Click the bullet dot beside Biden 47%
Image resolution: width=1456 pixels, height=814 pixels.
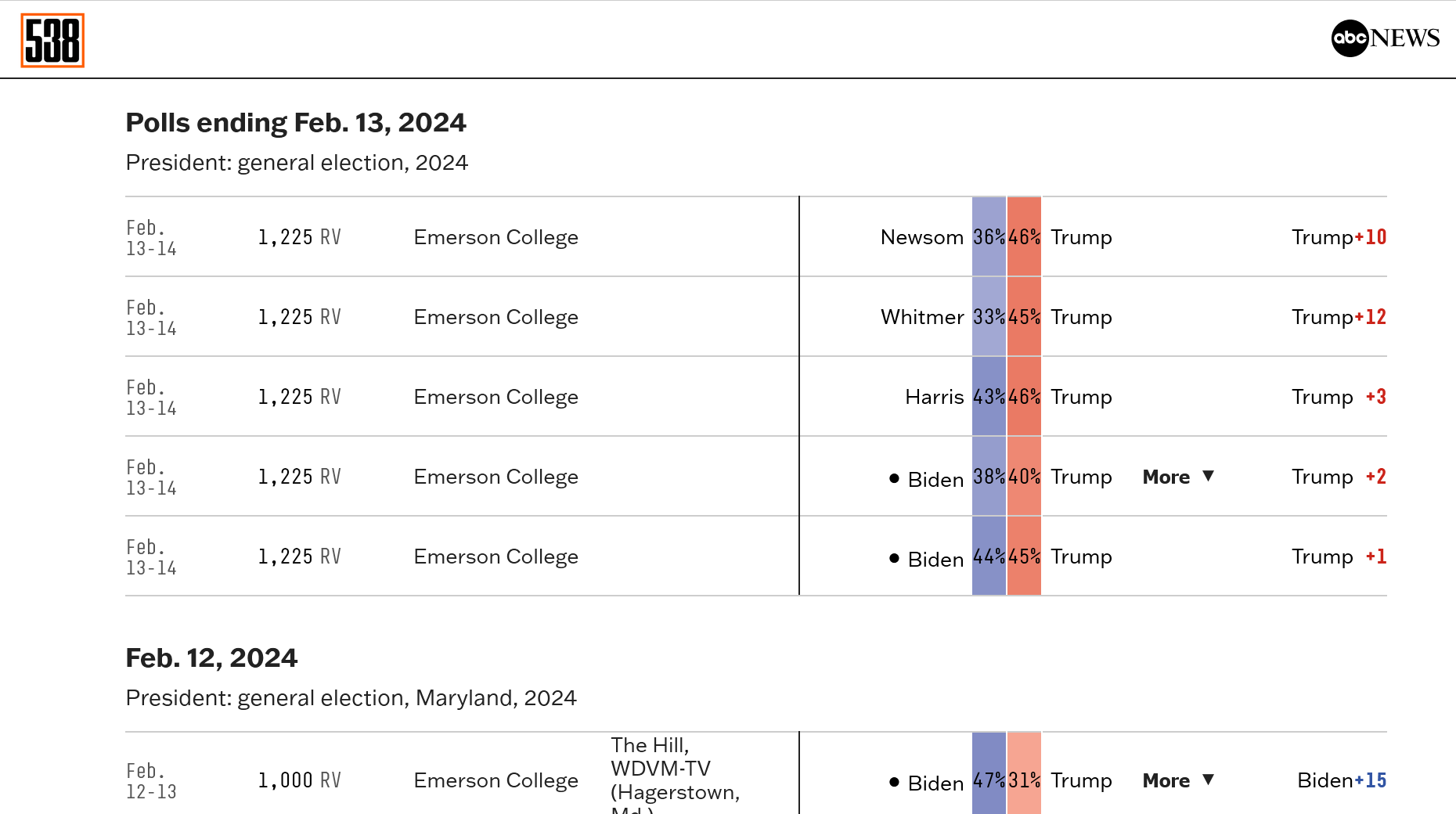click(x=894, y=782)
